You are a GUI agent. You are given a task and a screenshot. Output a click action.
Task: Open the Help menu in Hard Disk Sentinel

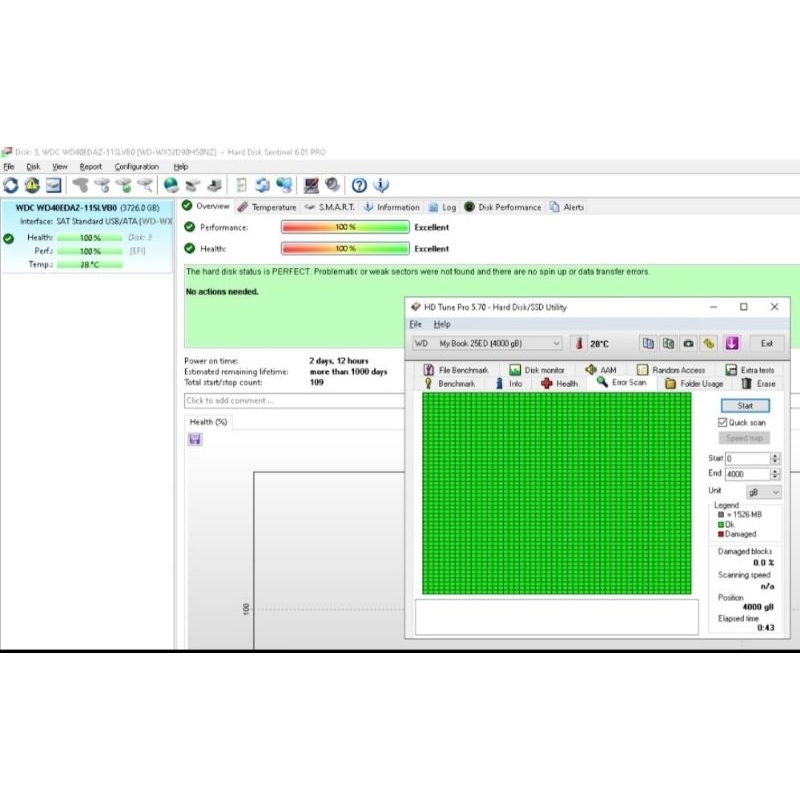coord(181,167)
